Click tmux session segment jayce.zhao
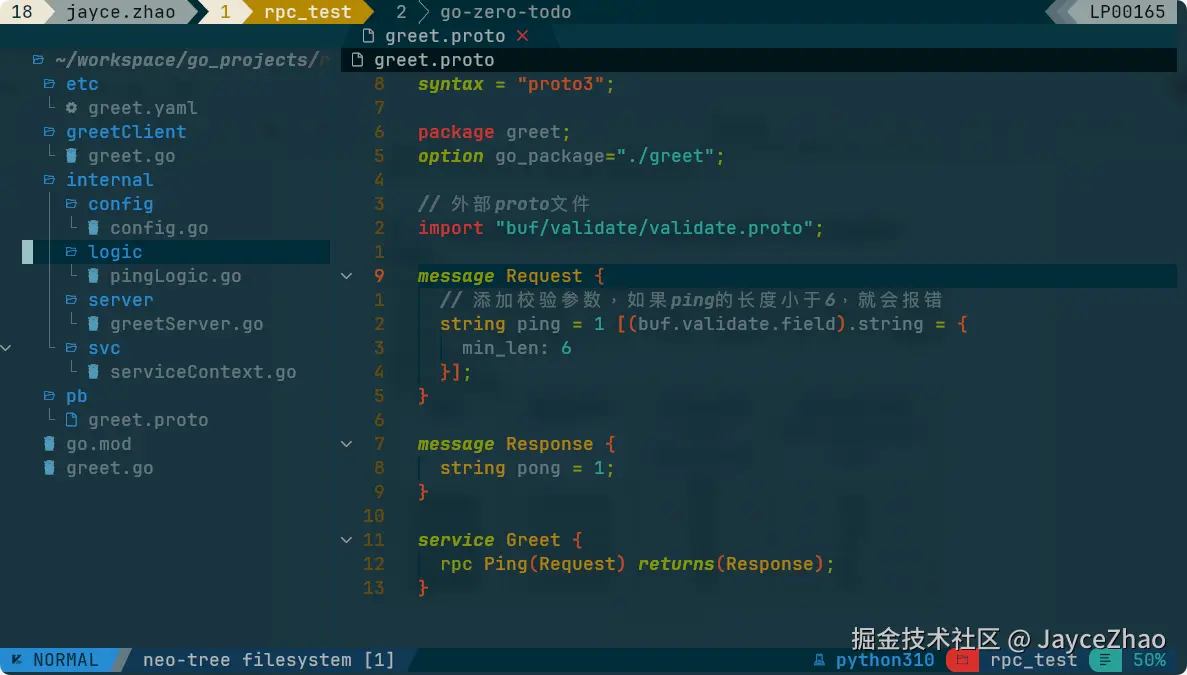 pyautogui.click(x=121, y=12)
